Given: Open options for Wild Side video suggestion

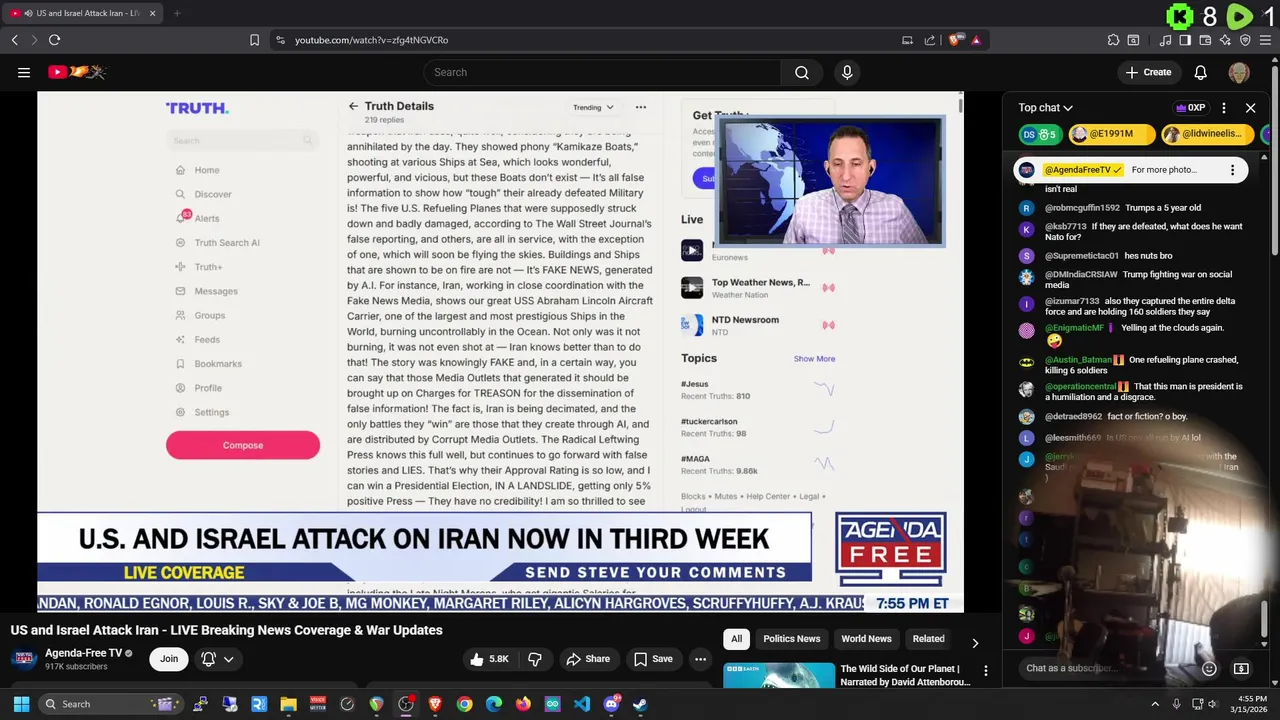Looking at the screenshot, I should click(x=985, y=671).
